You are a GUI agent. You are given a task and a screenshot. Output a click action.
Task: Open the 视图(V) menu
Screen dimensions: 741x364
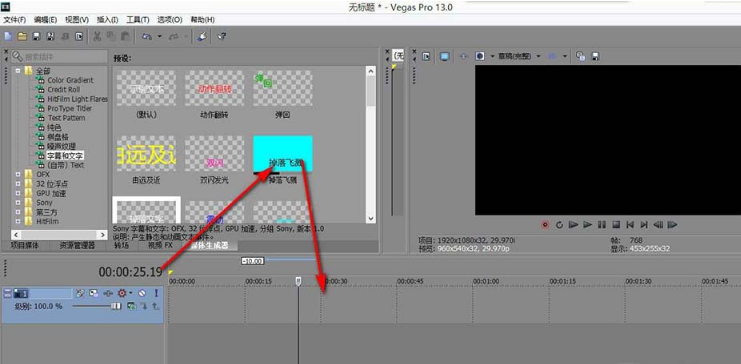pos(77,20)
